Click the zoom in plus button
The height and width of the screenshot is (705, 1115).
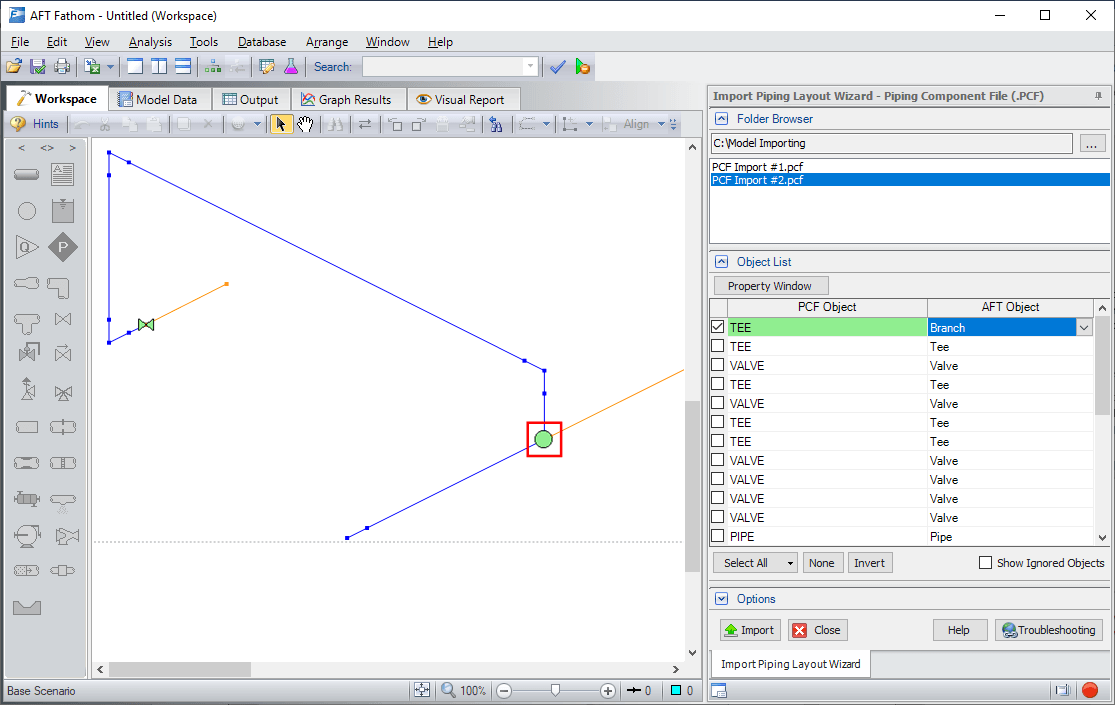608,691
